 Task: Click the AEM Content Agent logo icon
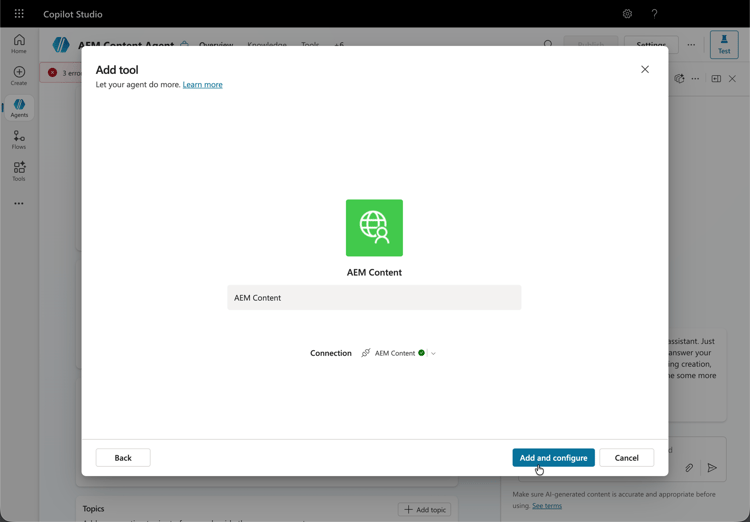click(x=61, y=44)
